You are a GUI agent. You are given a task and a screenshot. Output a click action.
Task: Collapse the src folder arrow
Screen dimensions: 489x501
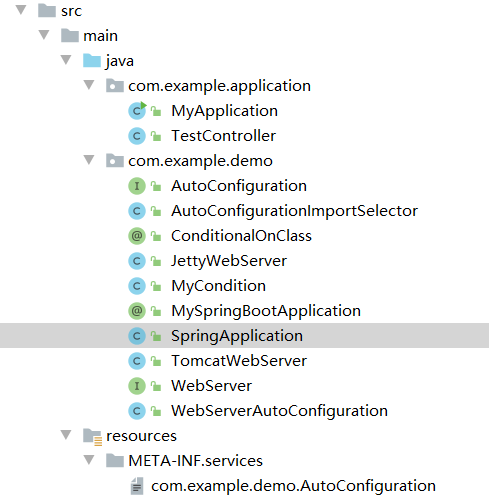pos(21,10)
